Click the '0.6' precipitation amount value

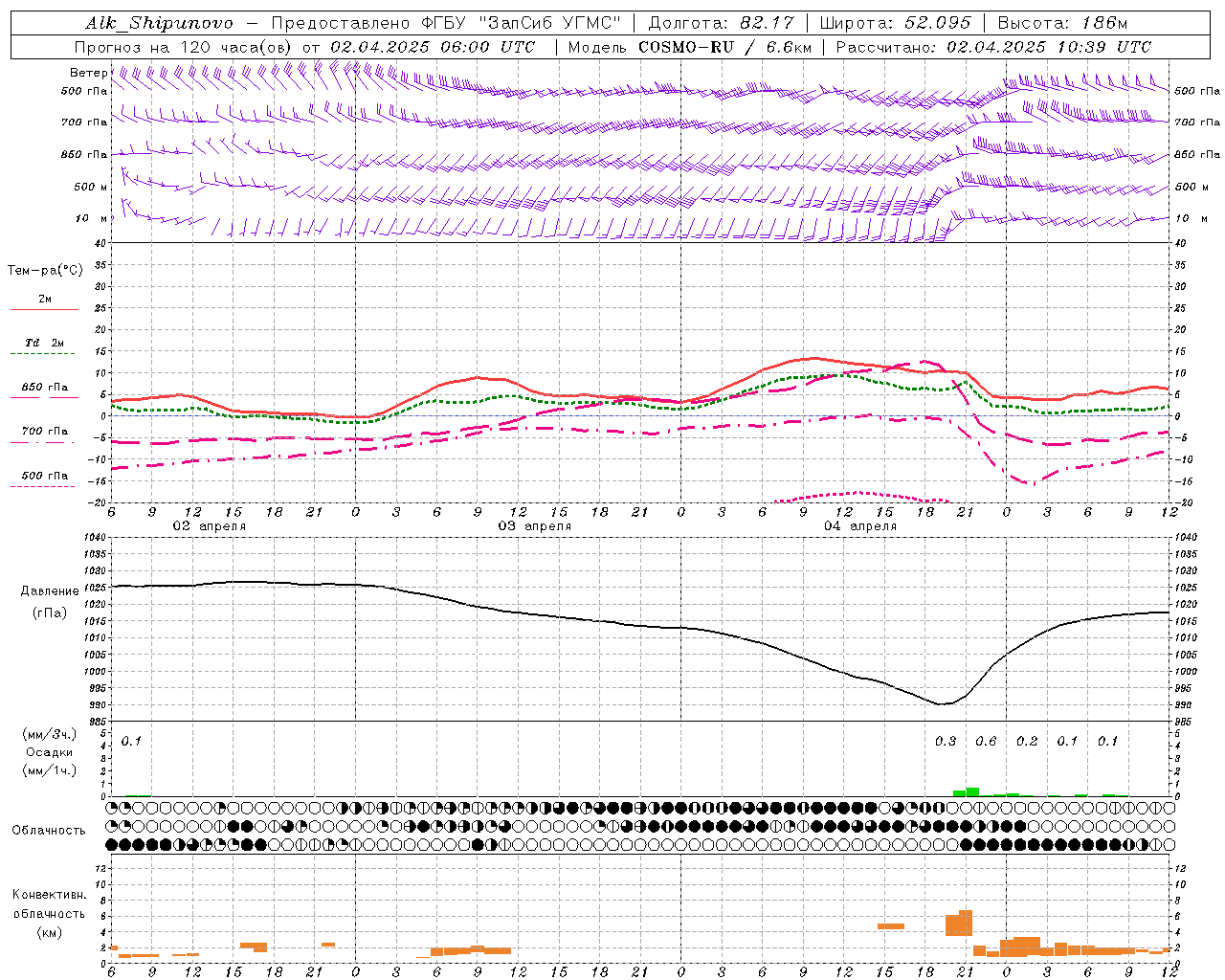pos(986,741)
